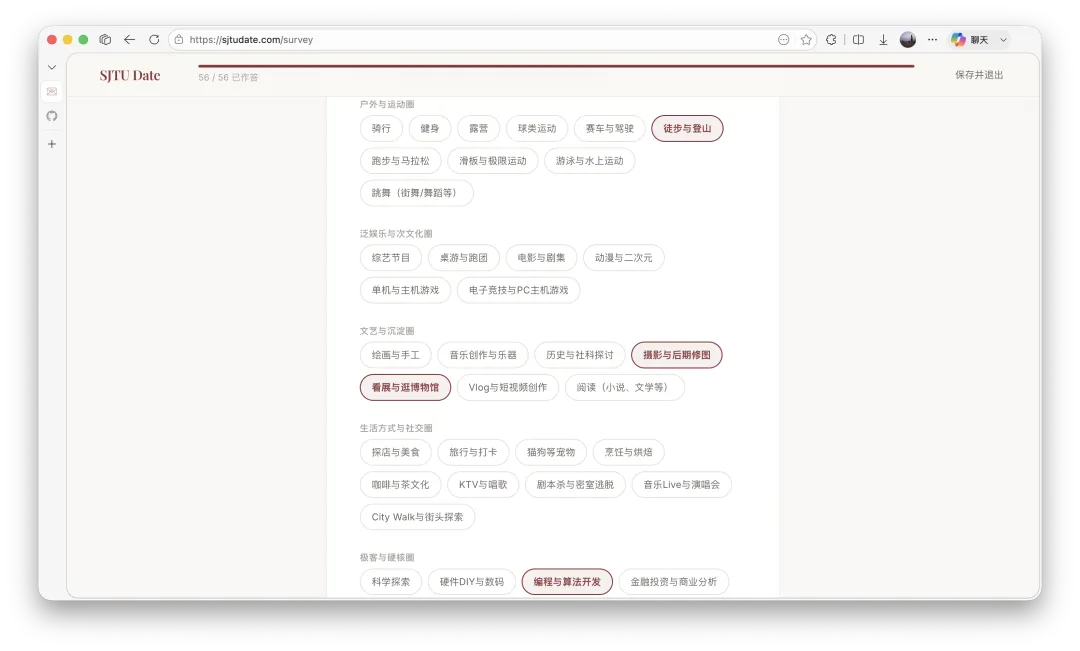Select the 音乐Live与演唱会 tag
This screenshot has height=651, width=1080.
tap(681, 485)
